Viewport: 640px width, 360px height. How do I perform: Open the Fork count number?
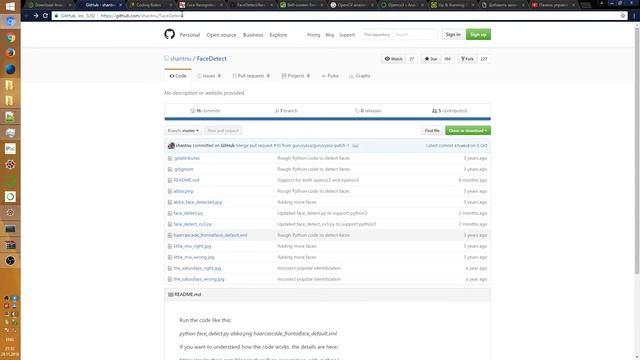(484, 59)
